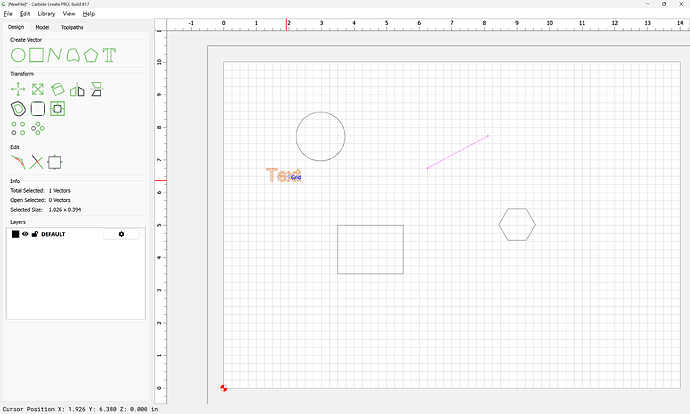This screenshot has width=690, height=414.
Task: Open DEFAULT layer gear settings button
Action: point(121,234)
